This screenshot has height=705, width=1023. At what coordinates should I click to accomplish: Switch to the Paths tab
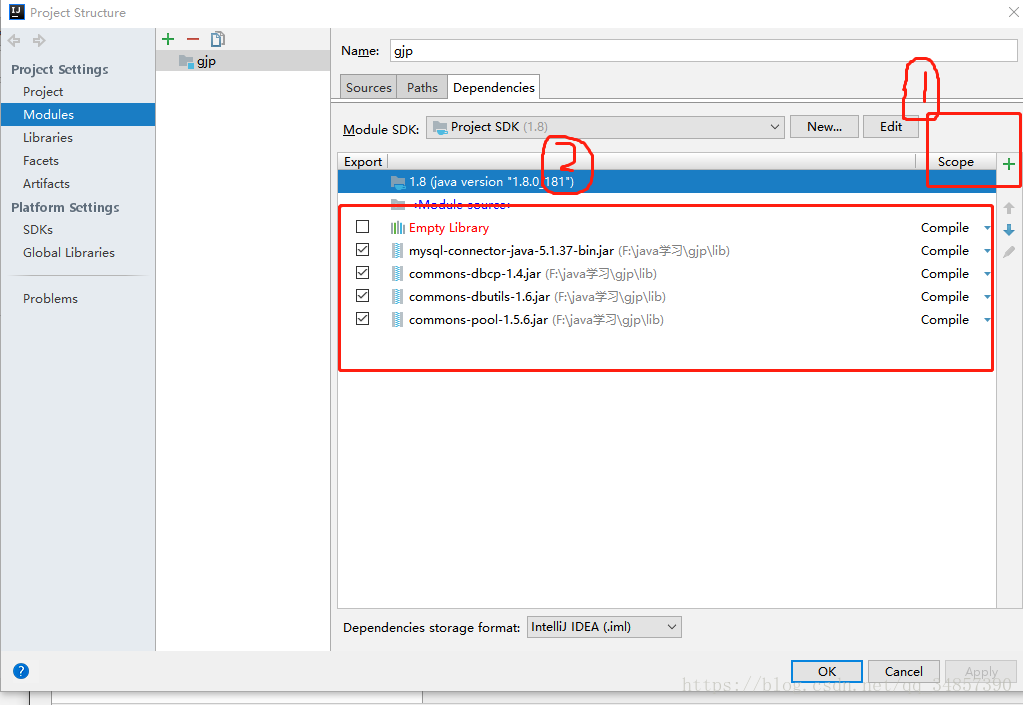pos(422,87)
